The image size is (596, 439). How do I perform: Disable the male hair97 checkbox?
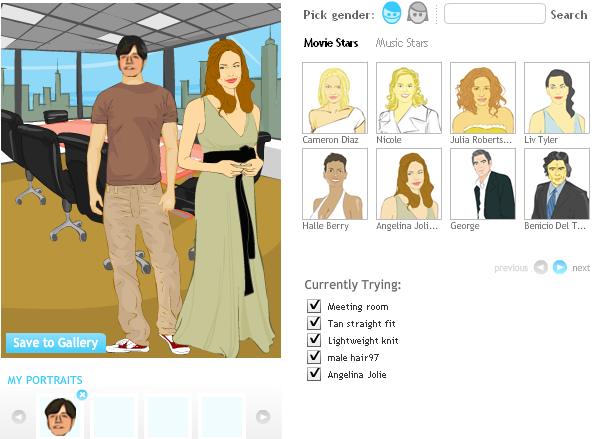(x=314, y=357)
